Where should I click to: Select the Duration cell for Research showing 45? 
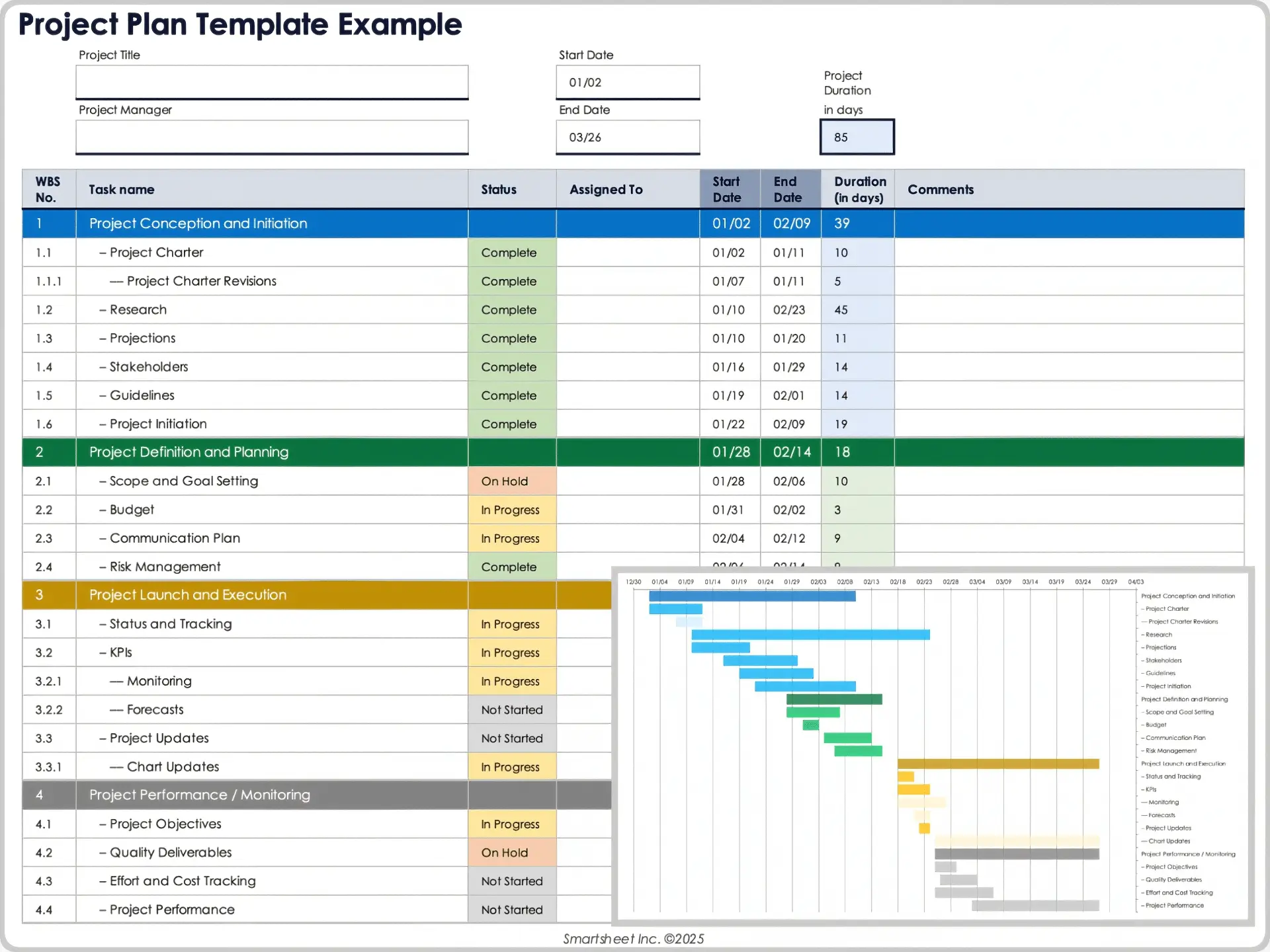click(x=857, y=309)
